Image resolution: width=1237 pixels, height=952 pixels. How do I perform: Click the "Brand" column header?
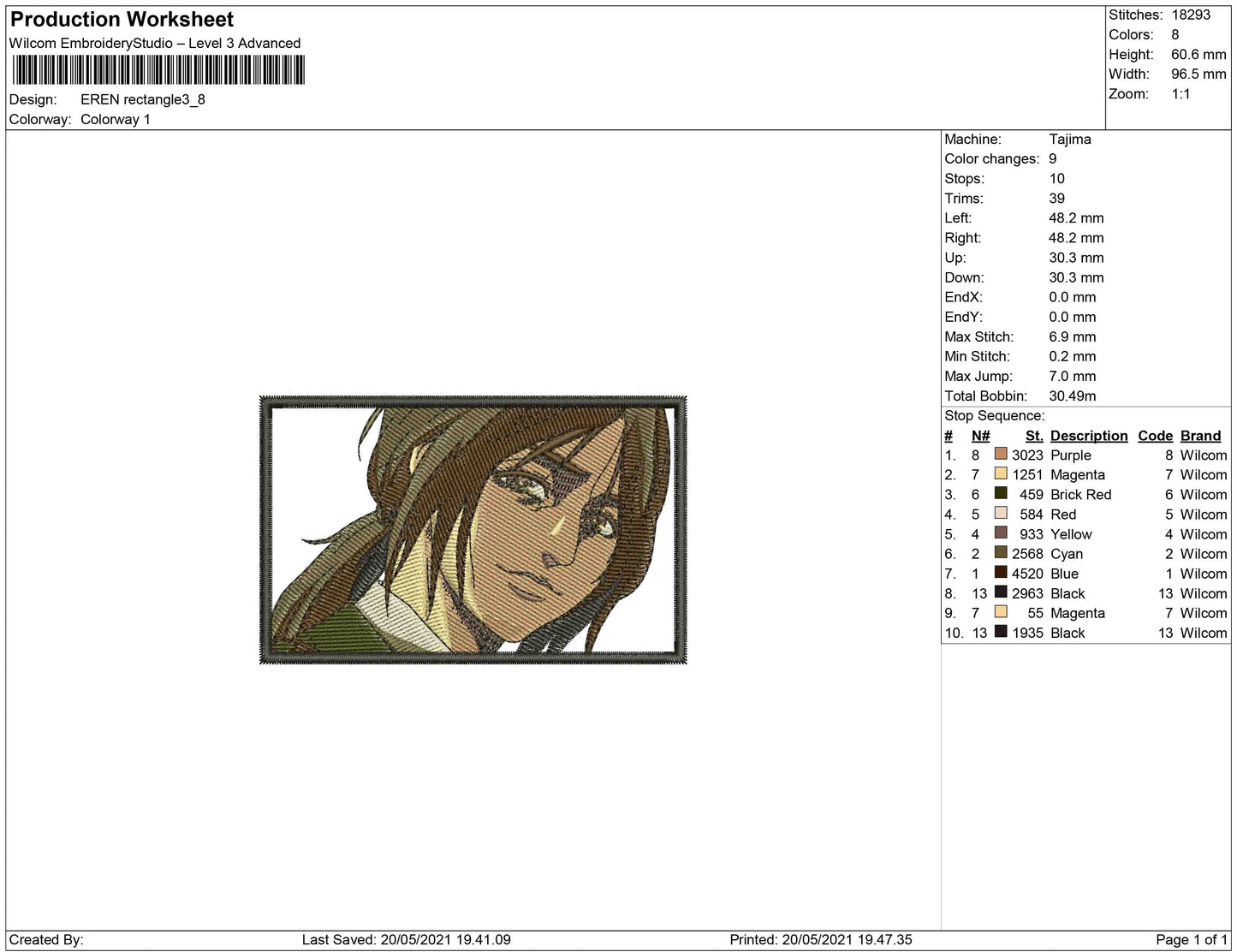tap(1201, 436)
